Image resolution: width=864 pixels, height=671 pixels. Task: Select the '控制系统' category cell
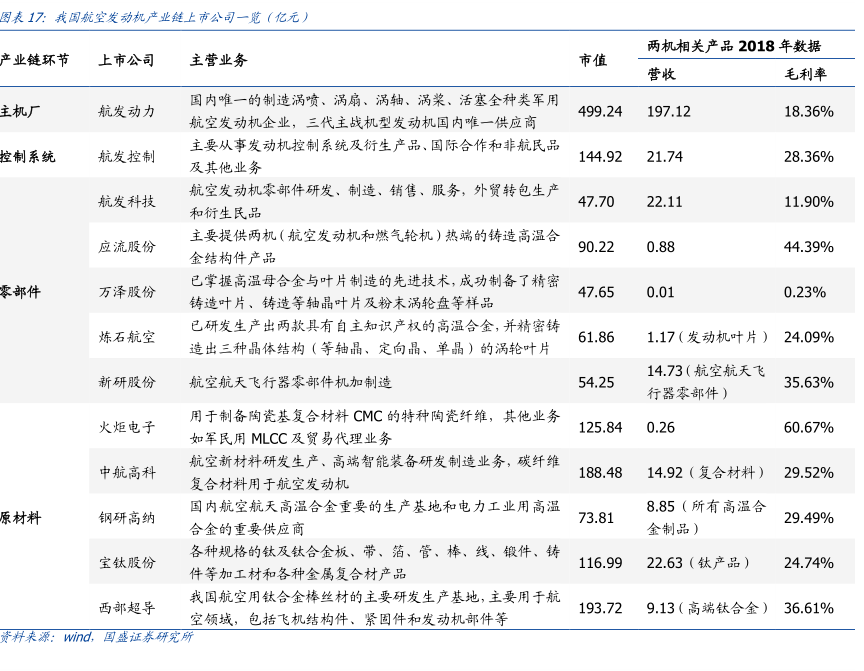28,157
